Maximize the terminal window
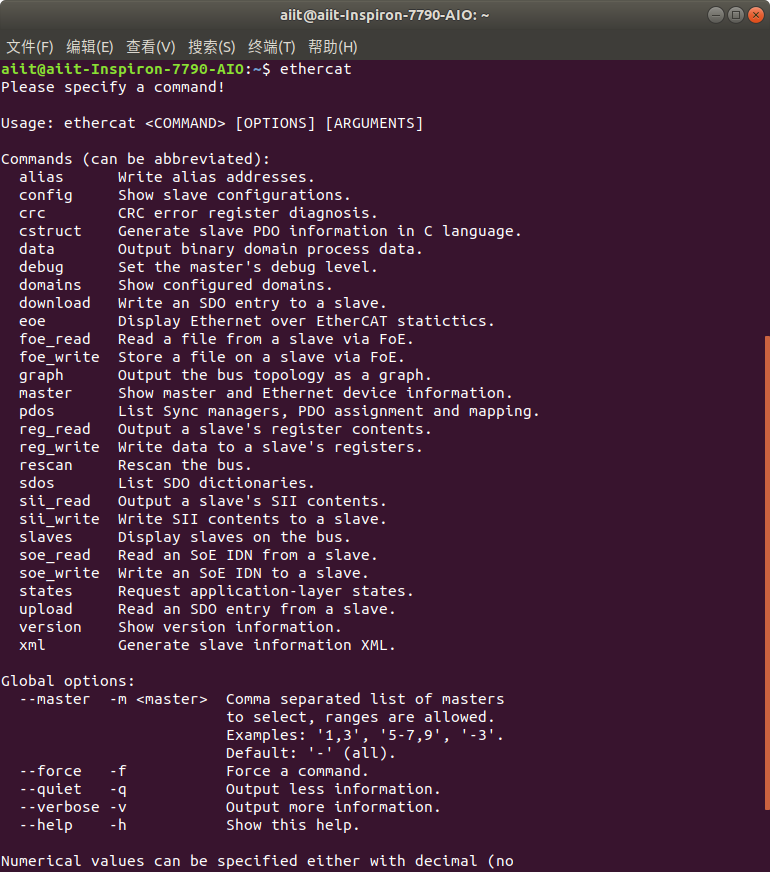This screenshot has height=872, width=770. [734, 15]
